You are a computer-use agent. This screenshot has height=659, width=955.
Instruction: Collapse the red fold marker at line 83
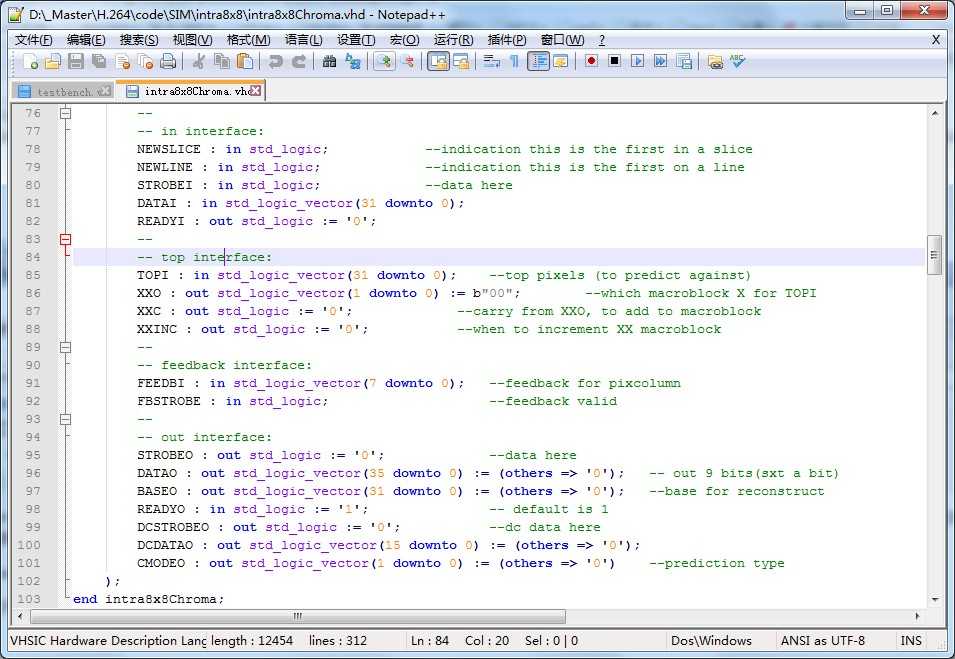pyautogui.click(x=65, y=239)
